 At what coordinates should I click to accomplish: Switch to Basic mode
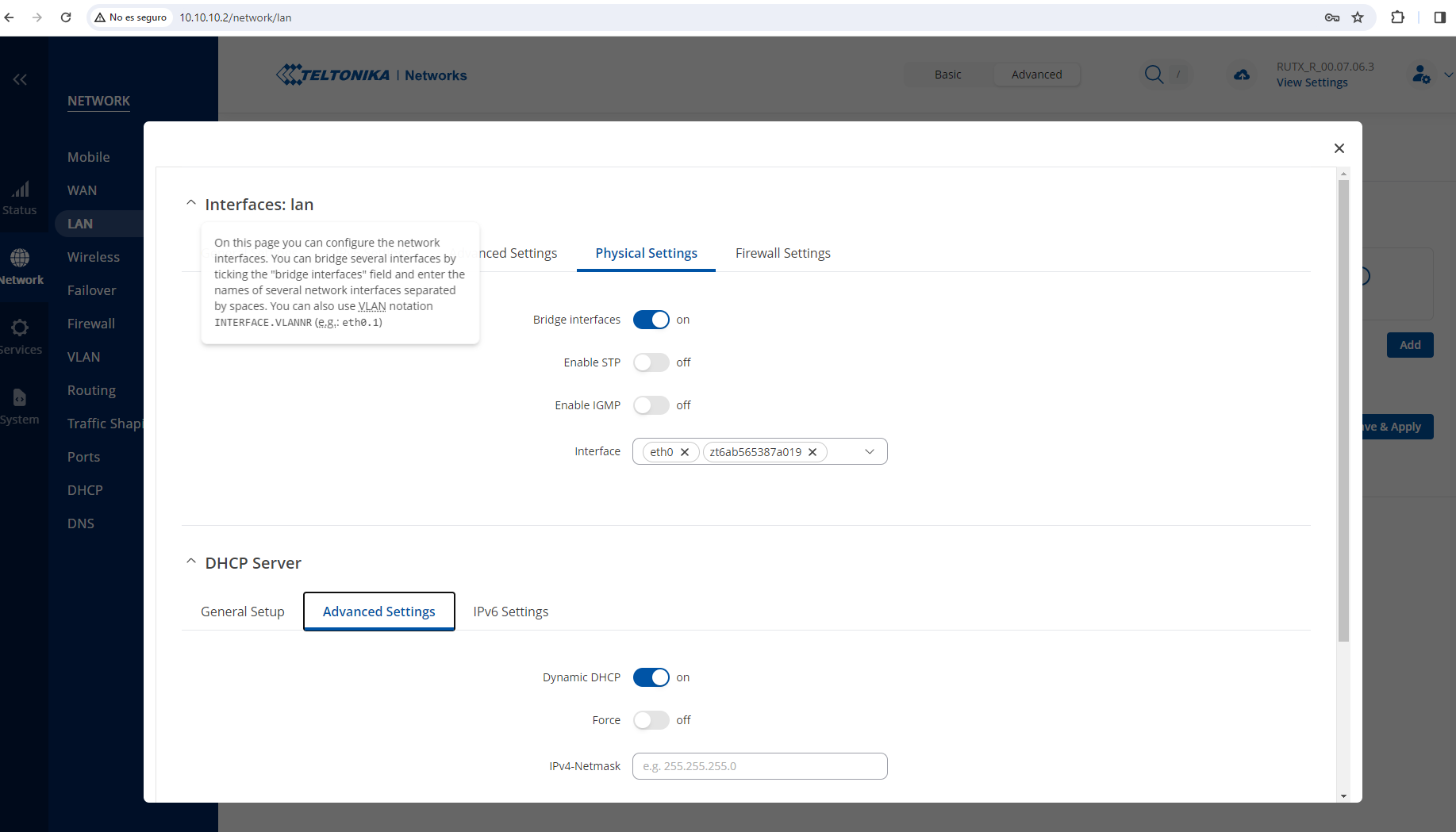pos(947,74)
